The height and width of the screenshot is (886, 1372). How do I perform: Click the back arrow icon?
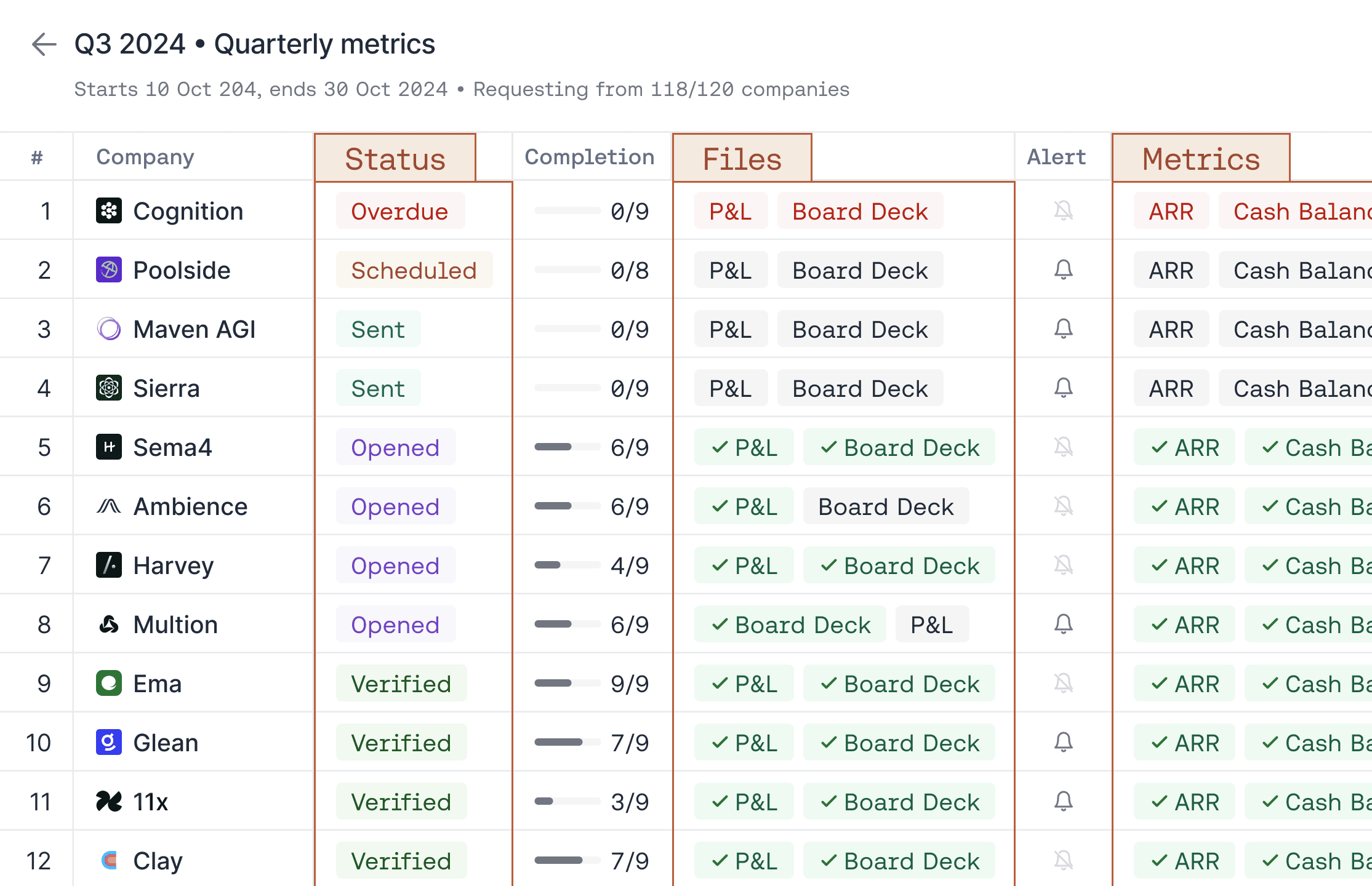coord(44,44)
